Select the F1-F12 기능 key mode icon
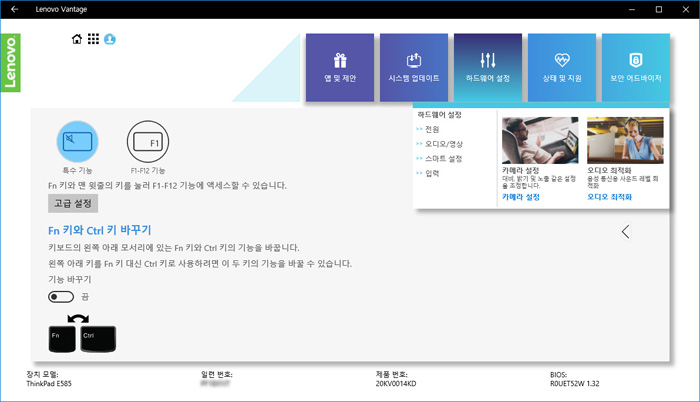 click(x=148, y=142)
